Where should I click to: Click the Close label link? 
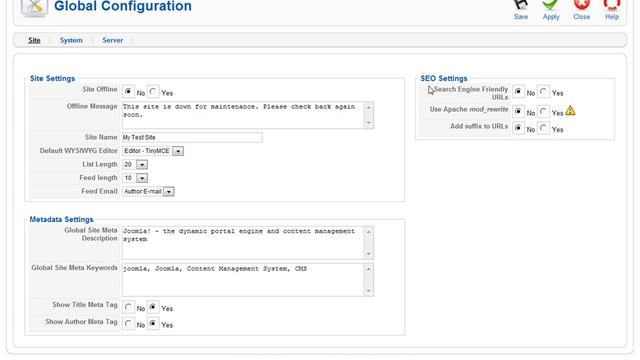point(581,17)
